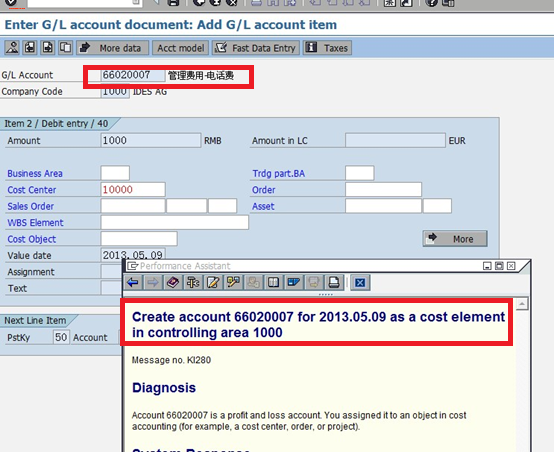
Task: Click the edit documentation pencil icon
Action: [x=213, y=282]
